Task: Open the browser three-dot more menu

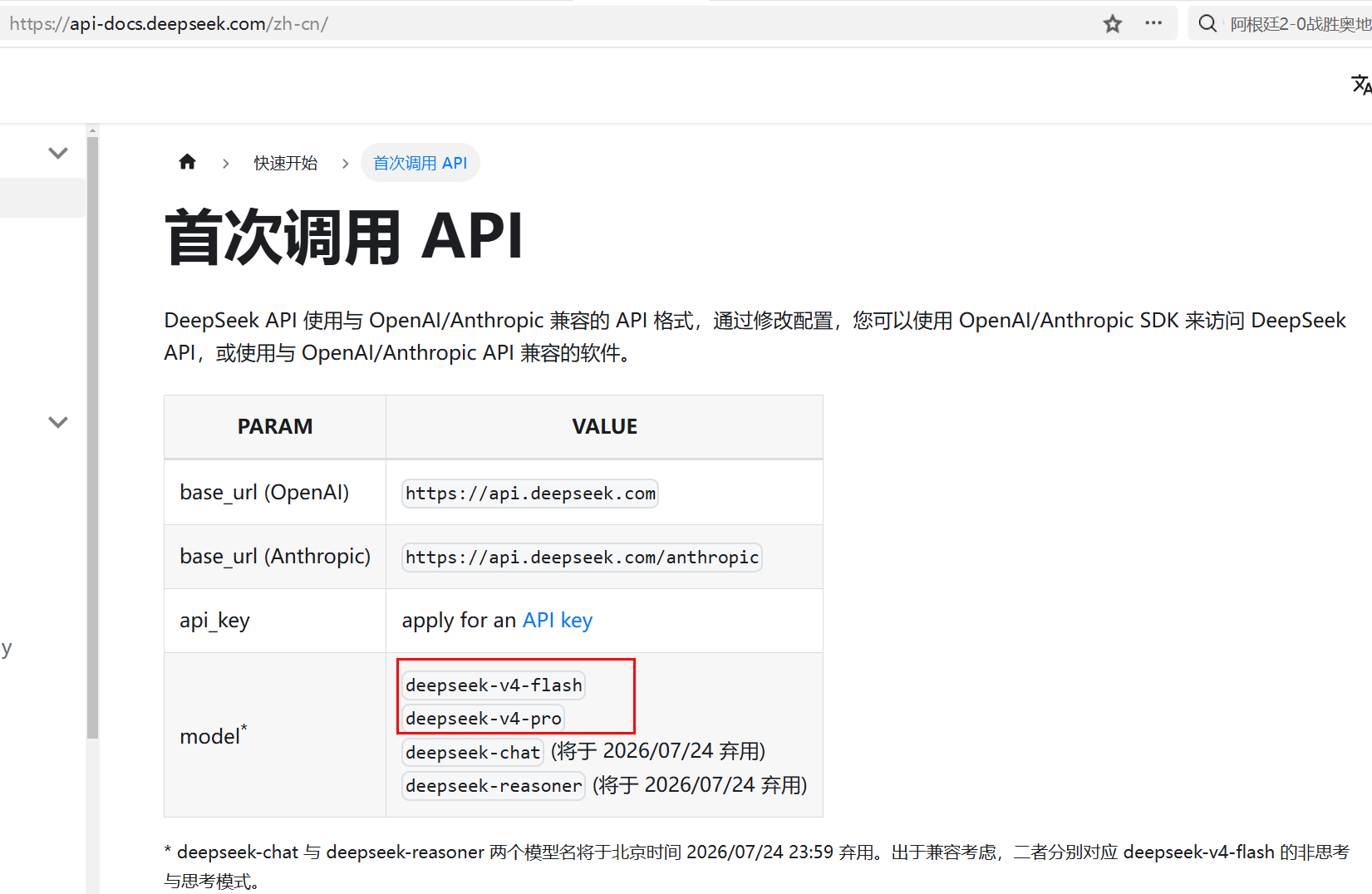Action: click(1153, 23)
